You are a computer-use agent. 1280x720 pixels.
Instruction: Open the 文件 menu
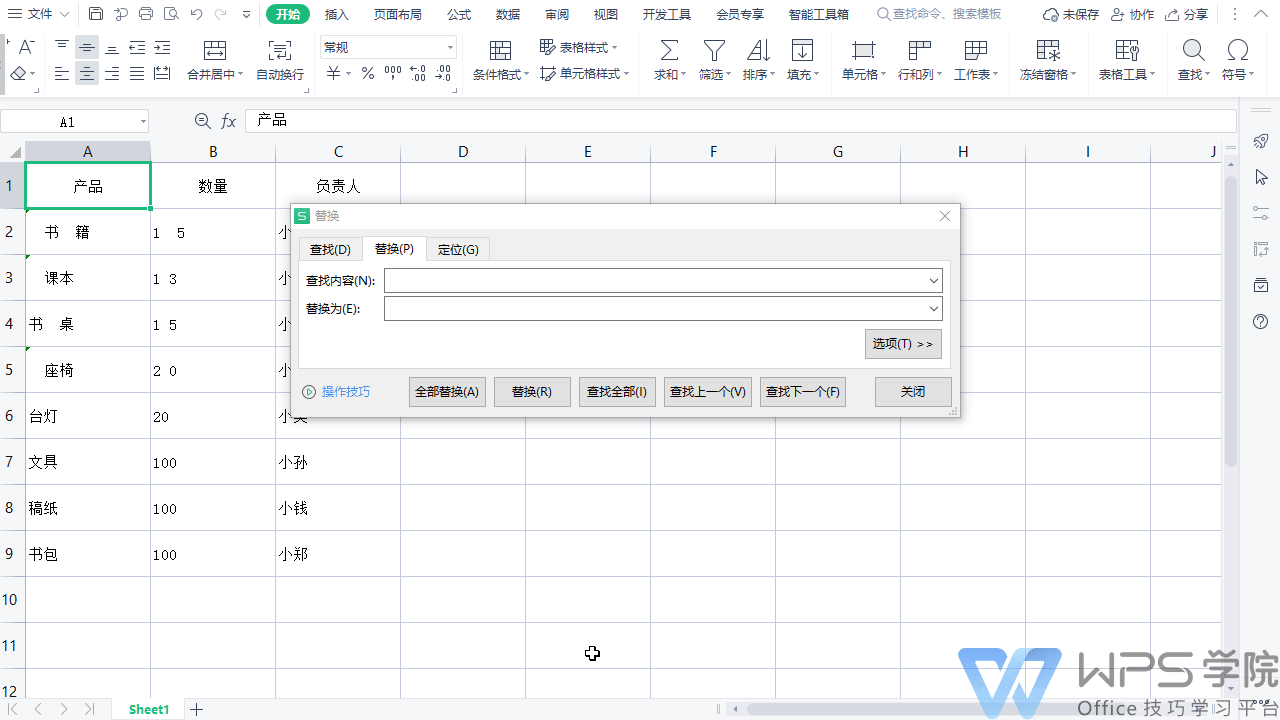pyautogui.click(x=39, y=14)
